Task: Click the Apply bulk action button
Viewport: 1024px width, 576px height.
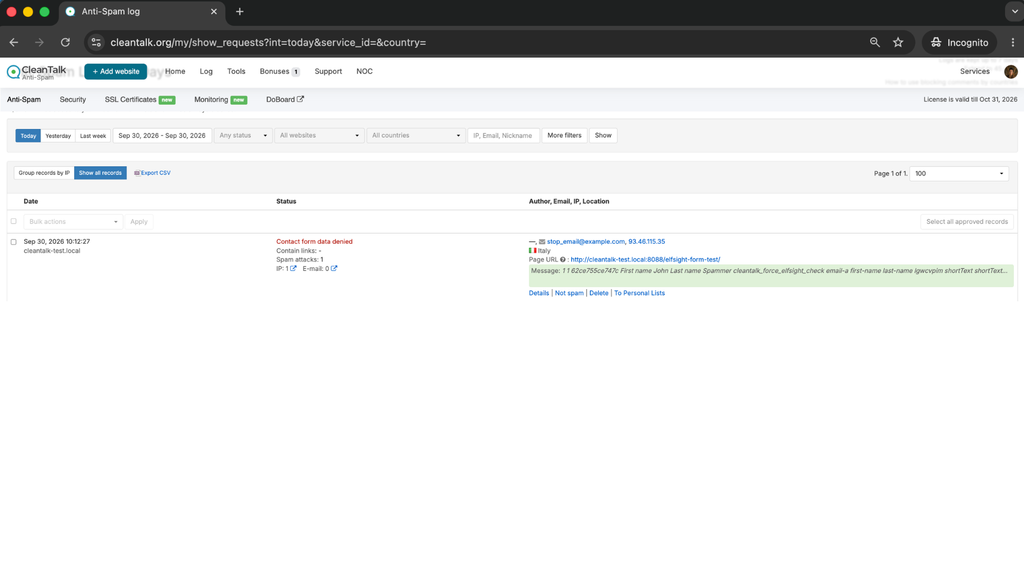Action: coord(138,222)
